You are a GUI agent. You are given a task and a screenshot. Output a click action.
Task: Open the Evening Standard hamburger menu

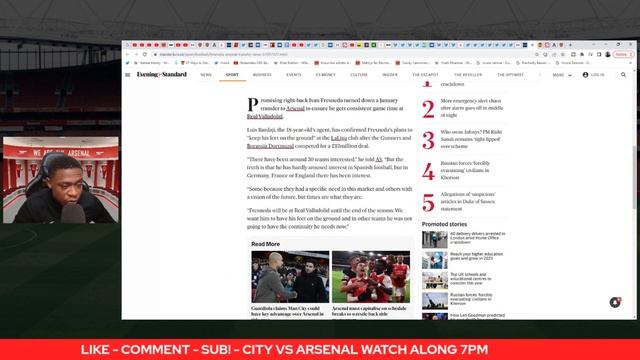click(127, 75)
